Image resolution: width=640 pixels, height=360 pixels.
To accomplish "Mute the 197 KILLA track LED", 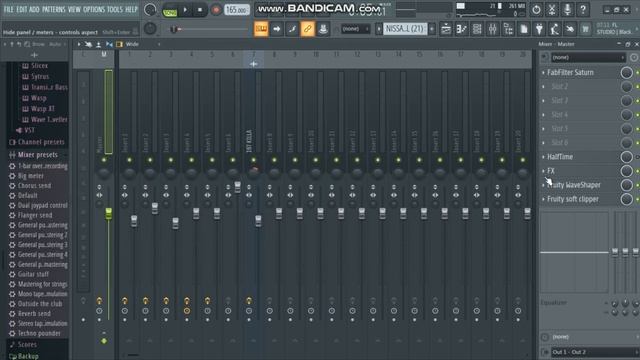I will point(253,160).
